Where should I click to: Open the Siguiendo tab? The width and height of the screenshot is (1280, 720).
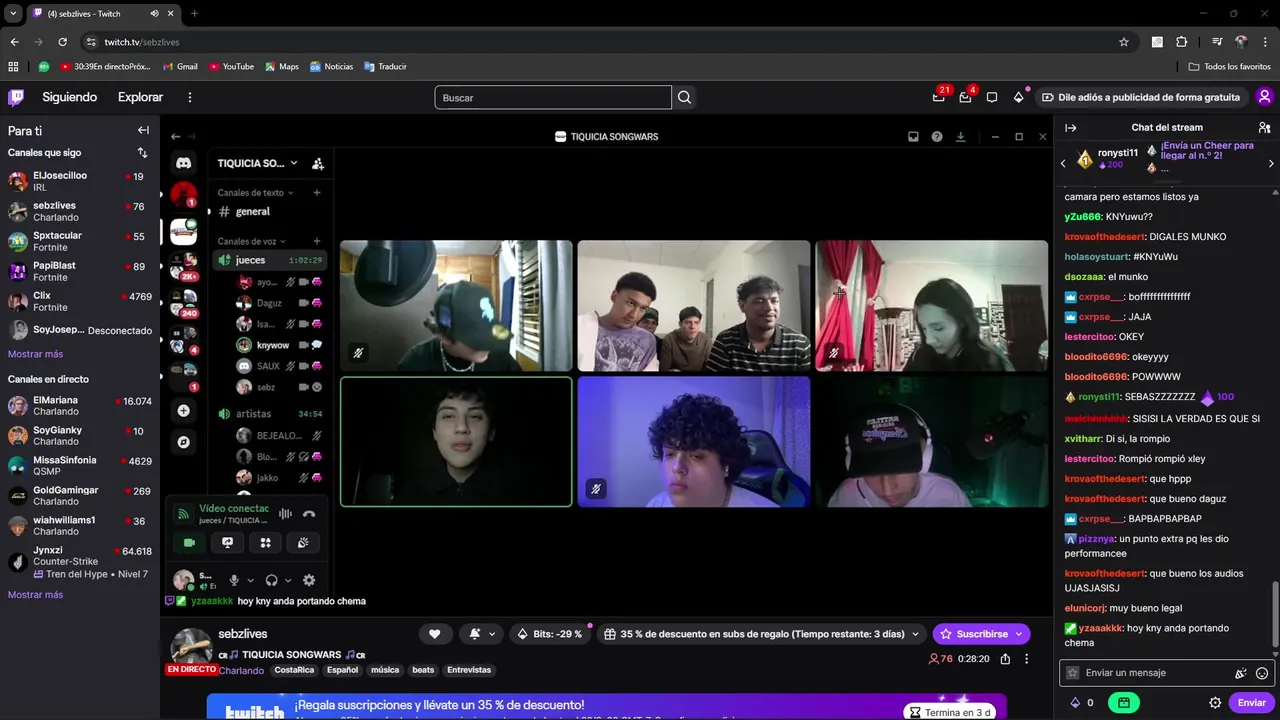[69, 97]
